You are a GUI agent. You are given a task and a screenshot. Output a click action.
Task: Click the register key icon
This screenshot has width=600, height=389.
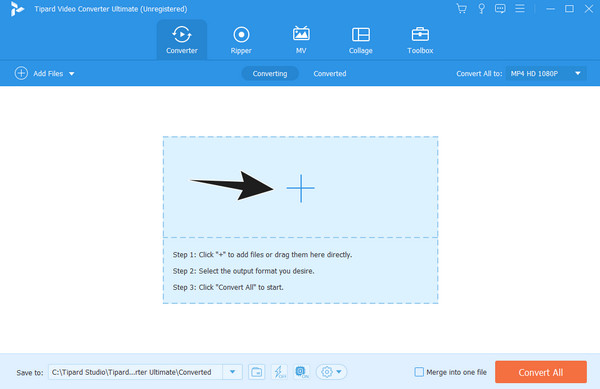coord(481,9)
